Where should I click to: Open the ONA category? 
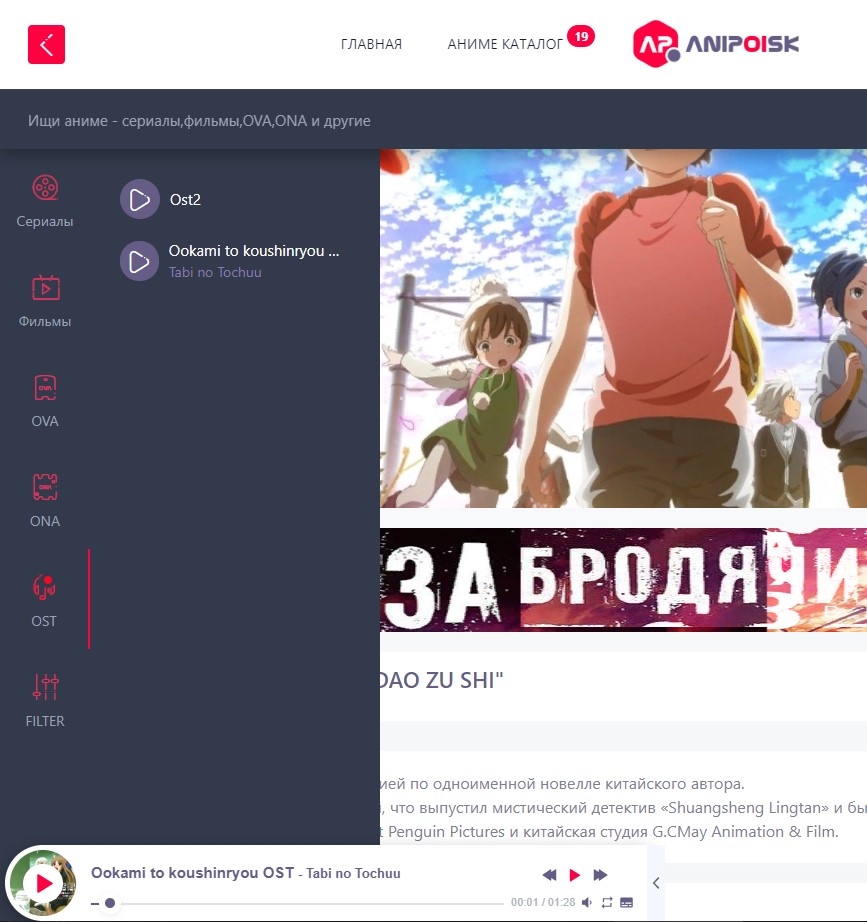[45, 501]
